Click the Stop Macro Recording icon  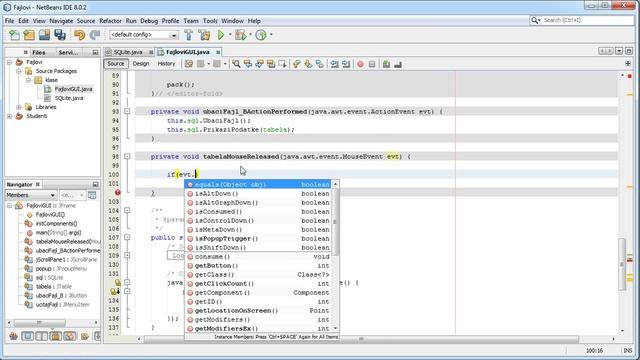372,64
